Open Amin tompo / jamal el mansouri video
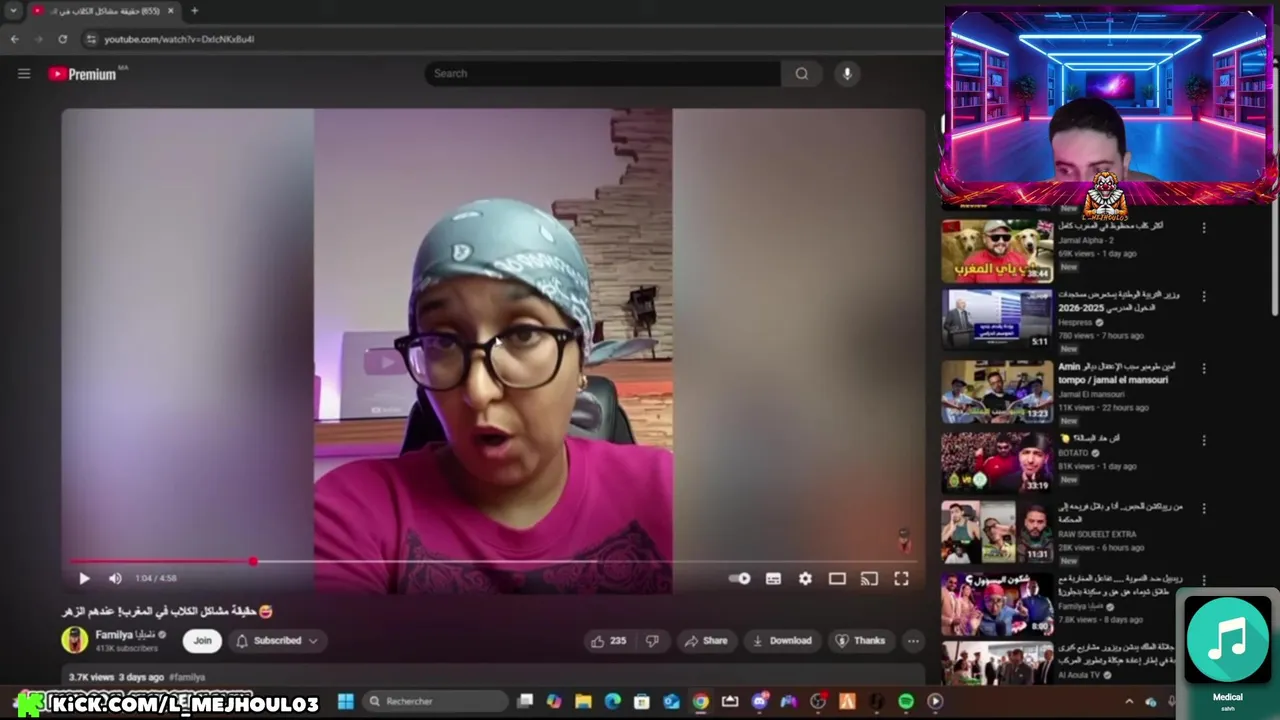Image resolution: width=1280 pixels, height=720 pixels. pyautogui.click(x=997, y=392)
